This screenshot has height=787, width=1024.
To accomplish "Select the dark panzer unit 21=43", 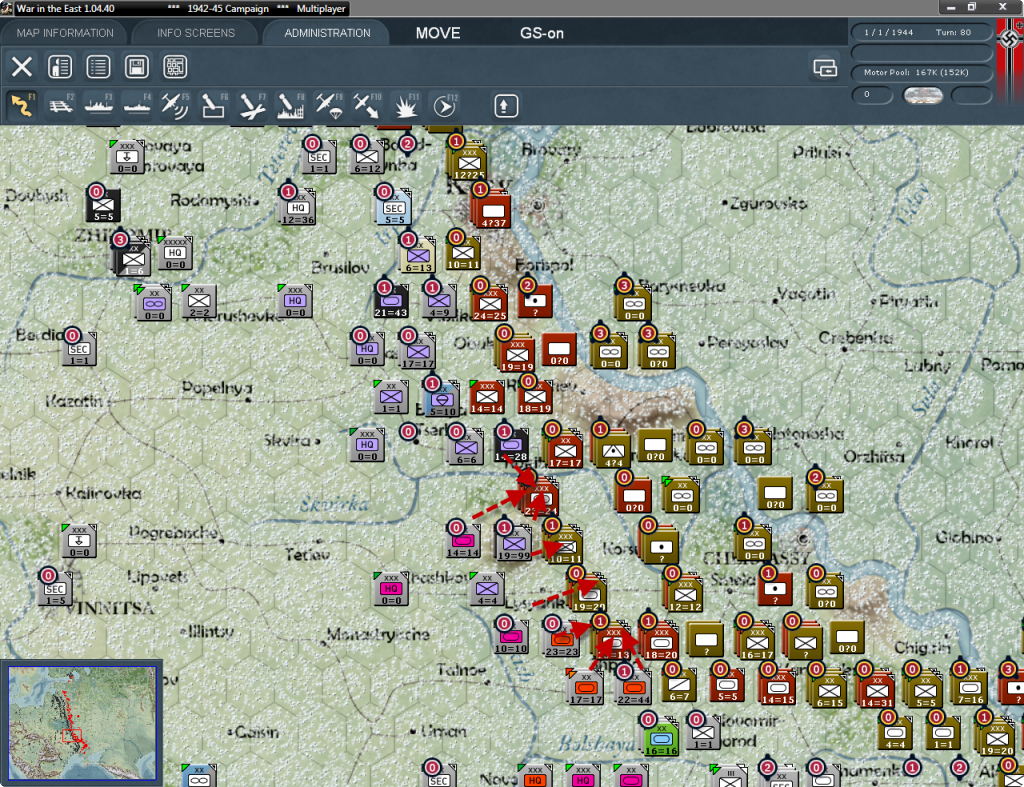I will [x=391, y=301].
